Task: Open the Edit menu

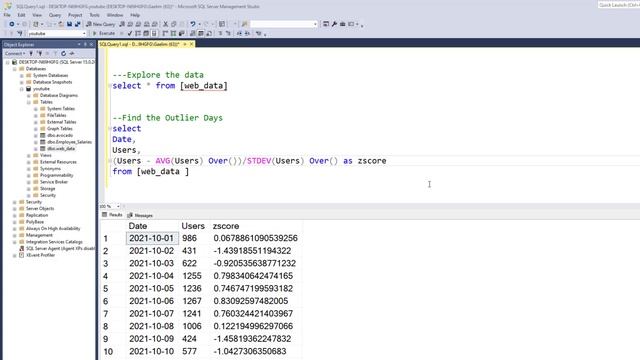Action: coord(21,15)
